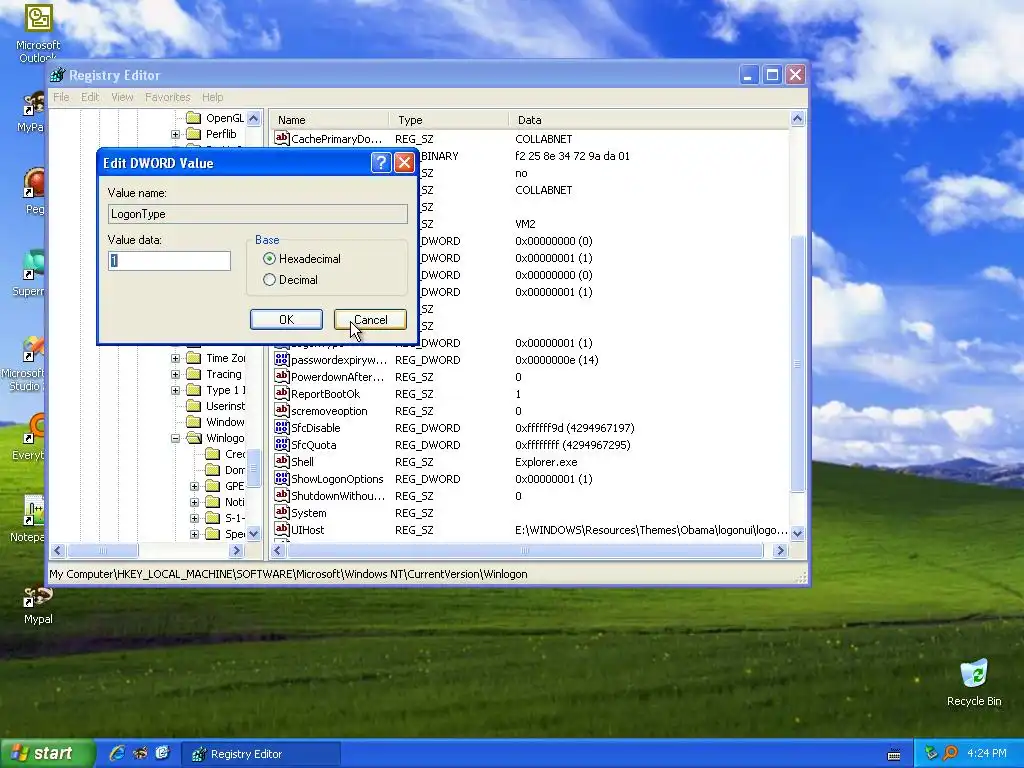Open the Edit menu in Registry Editor

click(x=90, y=97)
